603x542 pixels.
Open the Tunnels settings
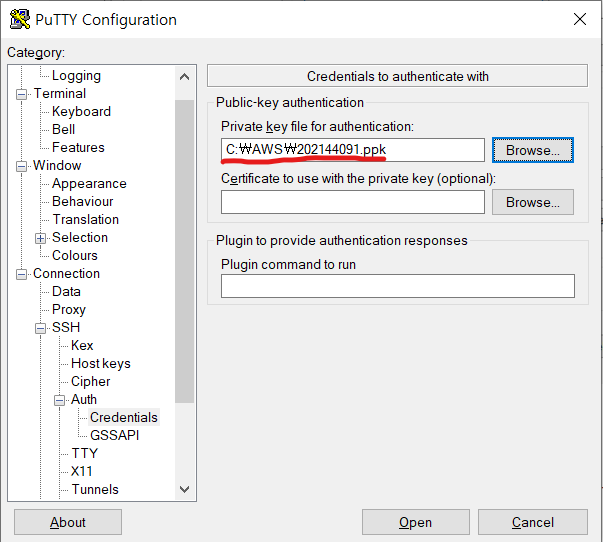click(x=95, y=490)
